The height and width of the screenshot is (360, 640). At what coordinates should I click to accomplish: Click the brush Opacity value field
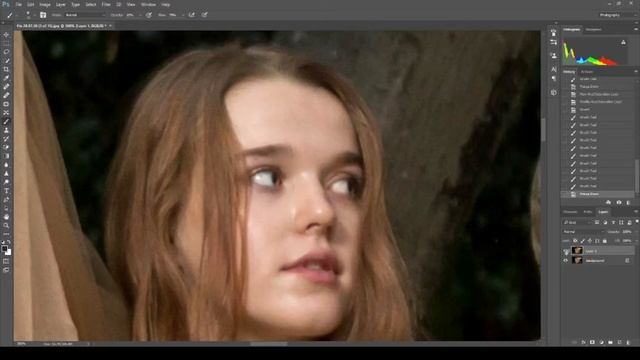coord(131,15)
